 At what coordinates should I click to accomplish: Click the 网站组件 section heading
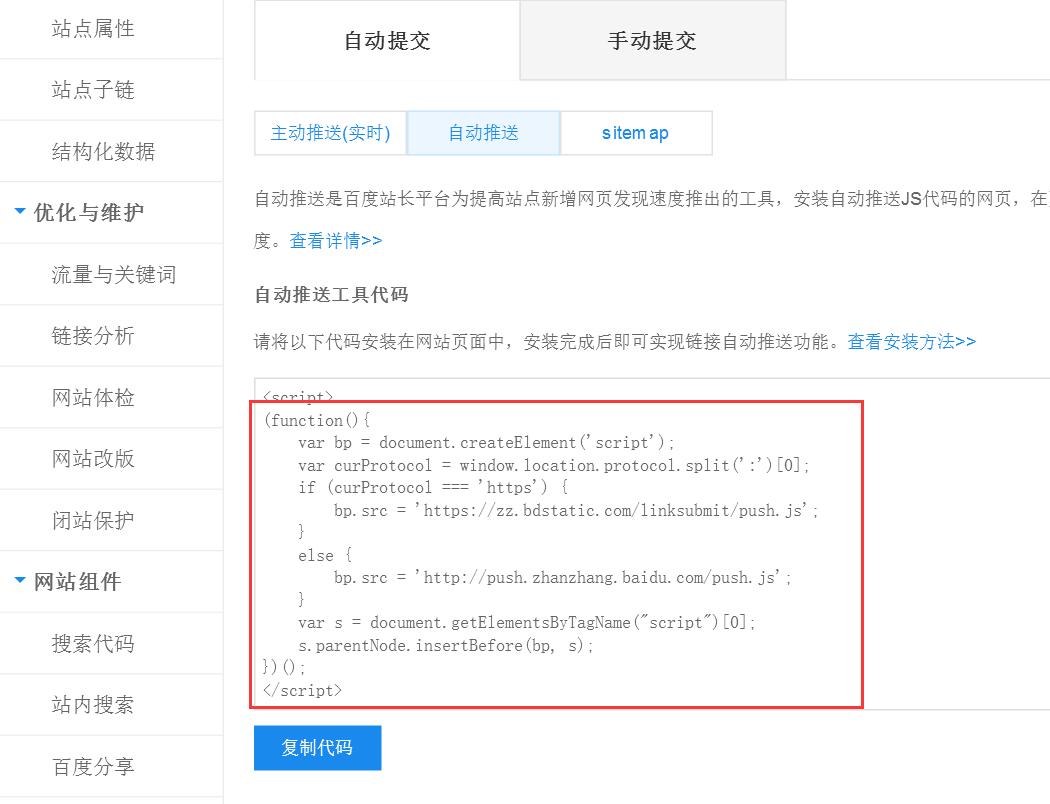tap(78, 581)
